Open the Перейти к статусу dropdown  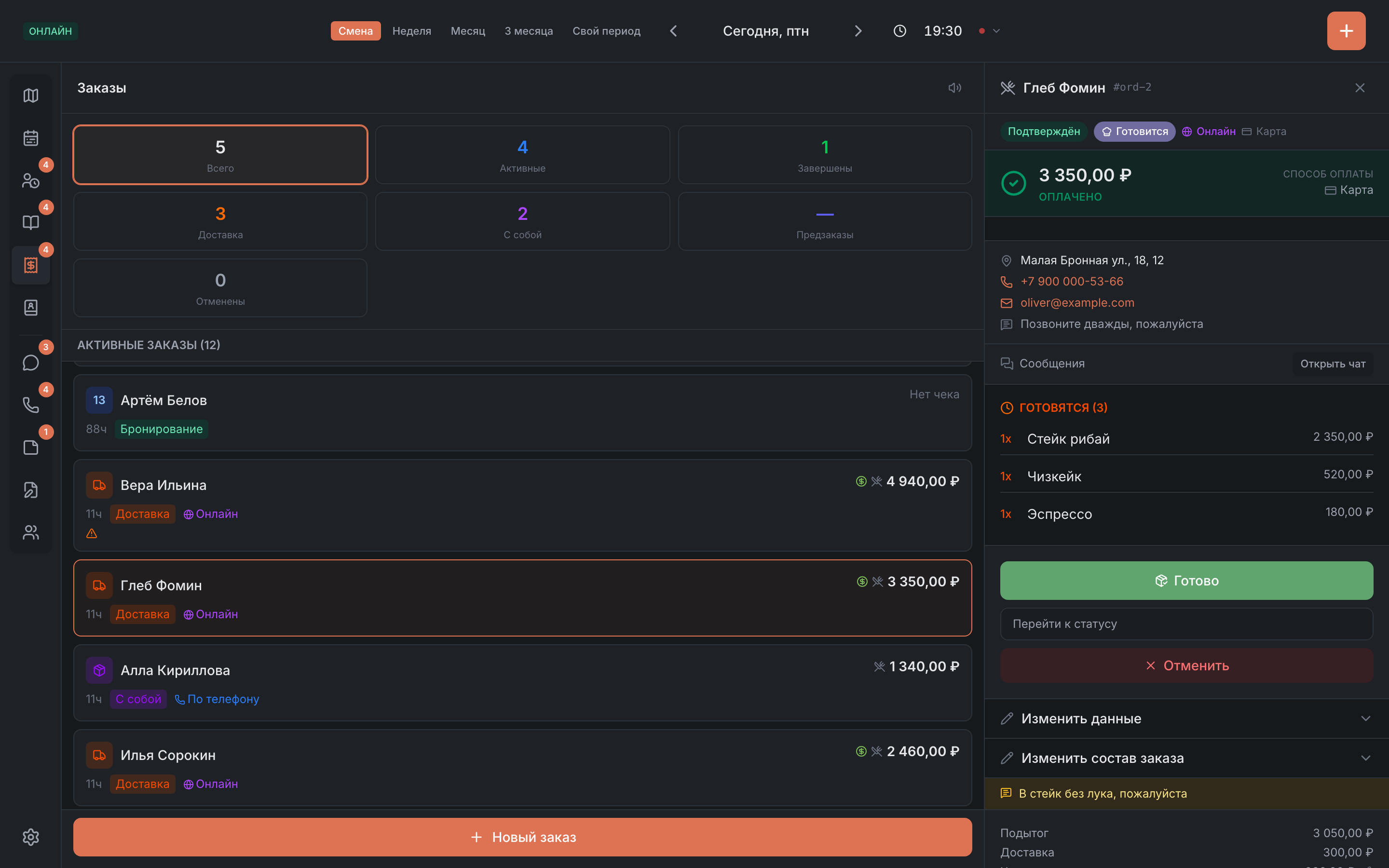[x=1186, y=624]
